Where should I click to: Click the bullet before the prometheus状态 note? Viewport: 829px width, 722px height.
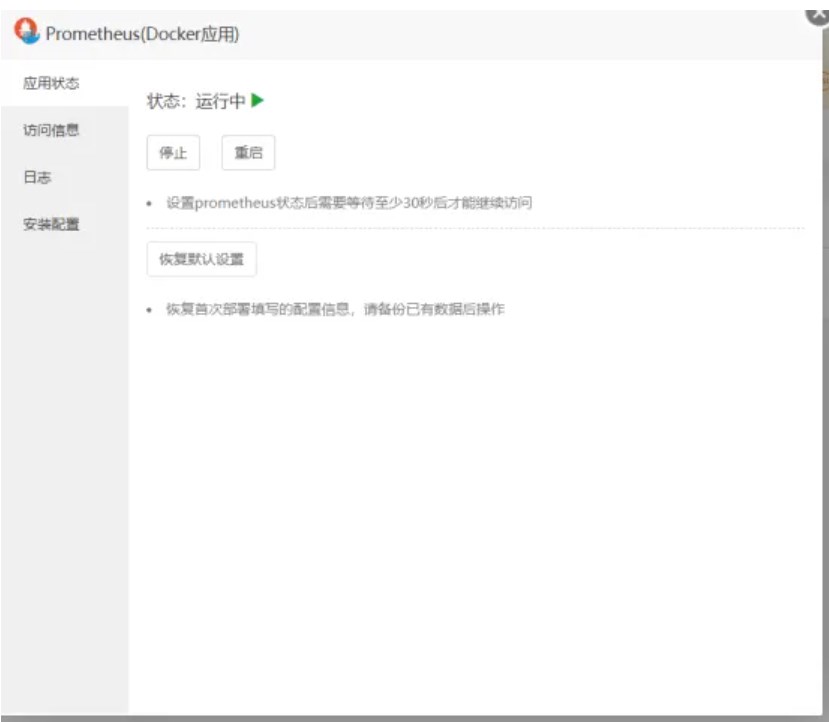click(x=149, y=204)
